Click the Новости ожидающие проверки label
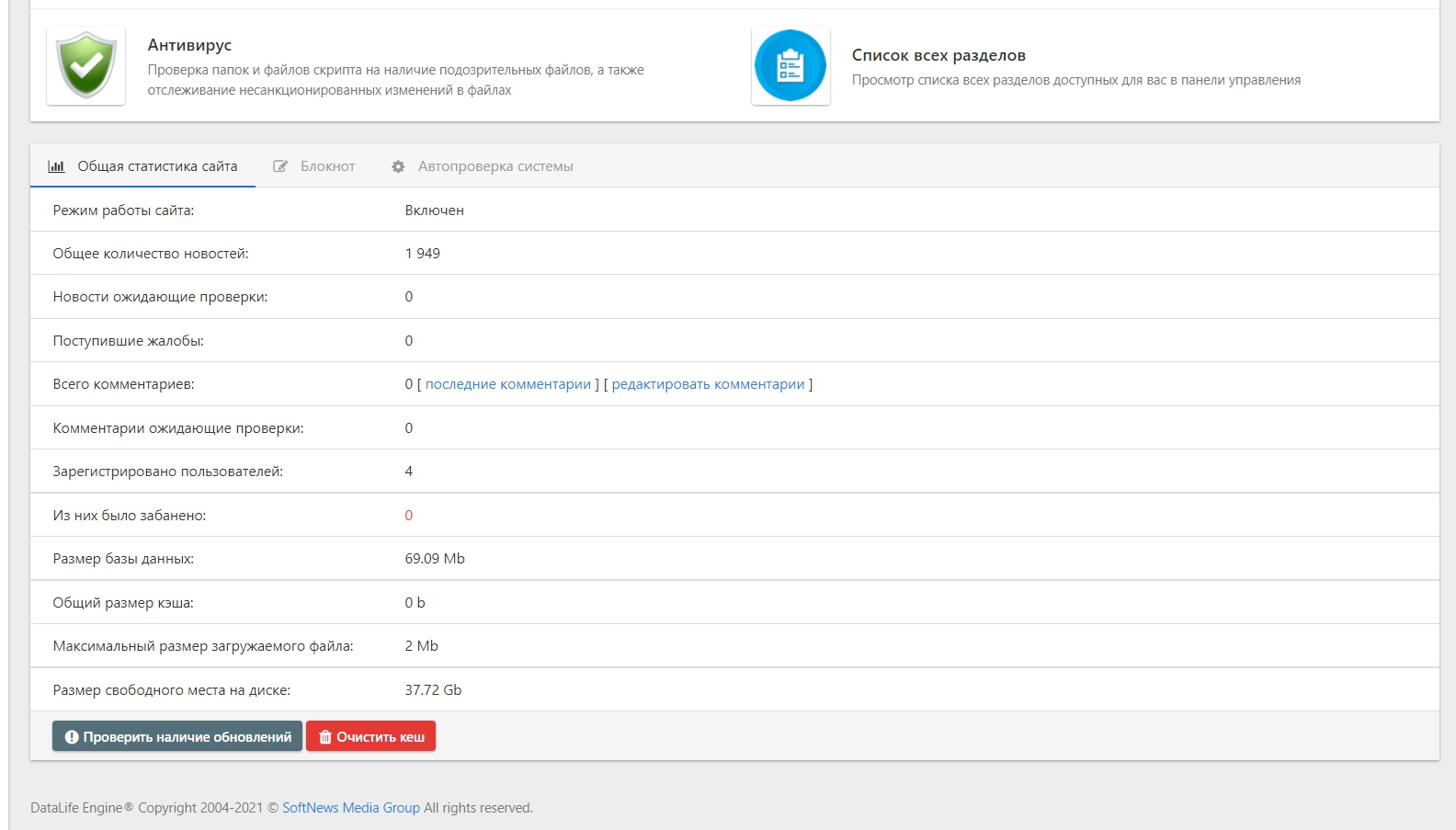Viewport: 1456px width, 830px height. (x=160, y=297)
